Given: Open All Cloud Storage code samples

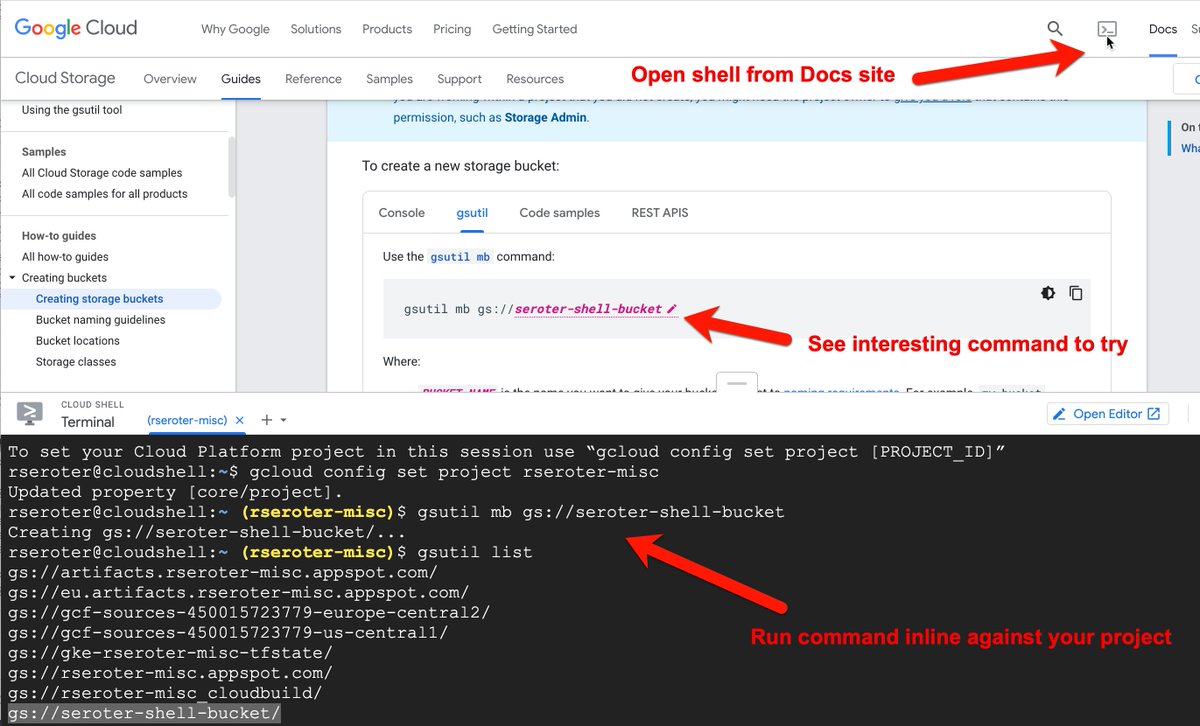Looking at the screenshot, I should coord(102,173).
